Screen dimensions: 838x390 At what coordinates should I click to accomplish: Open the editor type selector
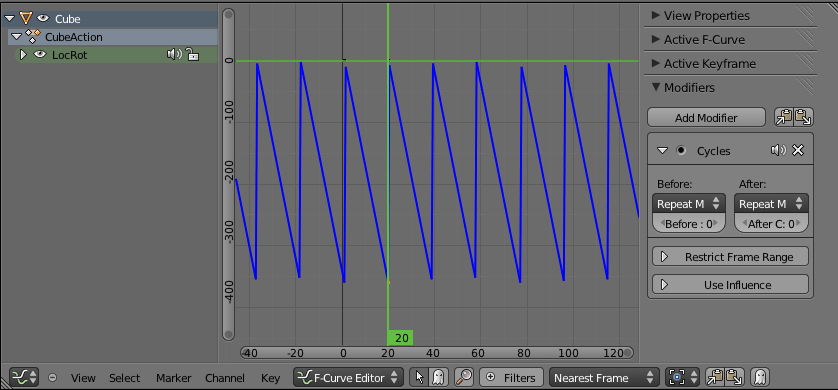point(24,377)
